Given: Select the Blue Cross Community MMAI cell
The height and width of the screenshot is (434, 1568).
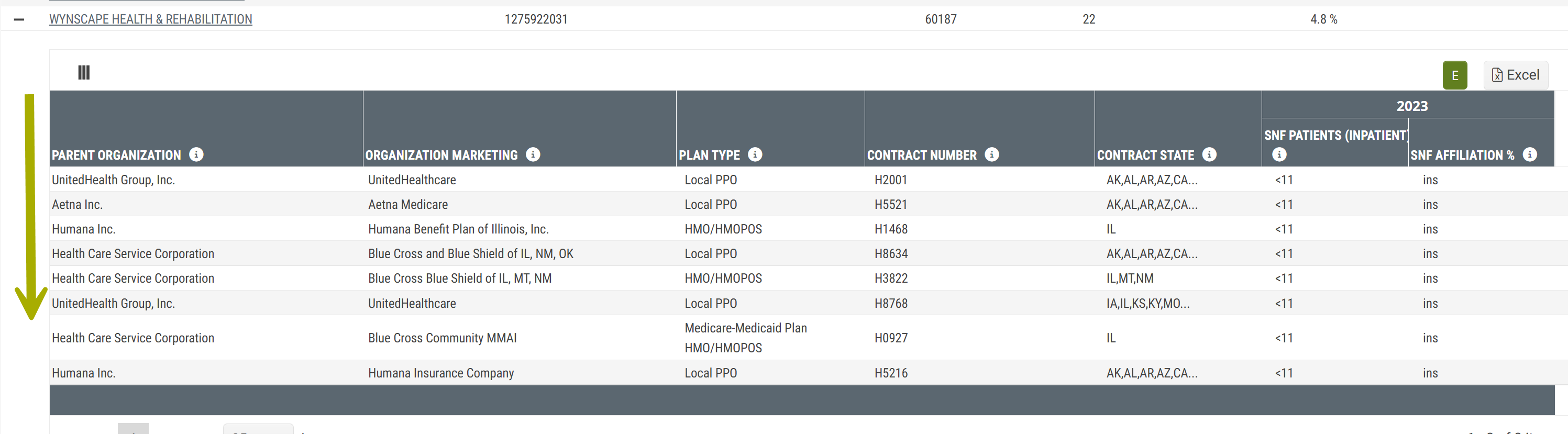Looking at the screenshot, I should pos(442,338).
